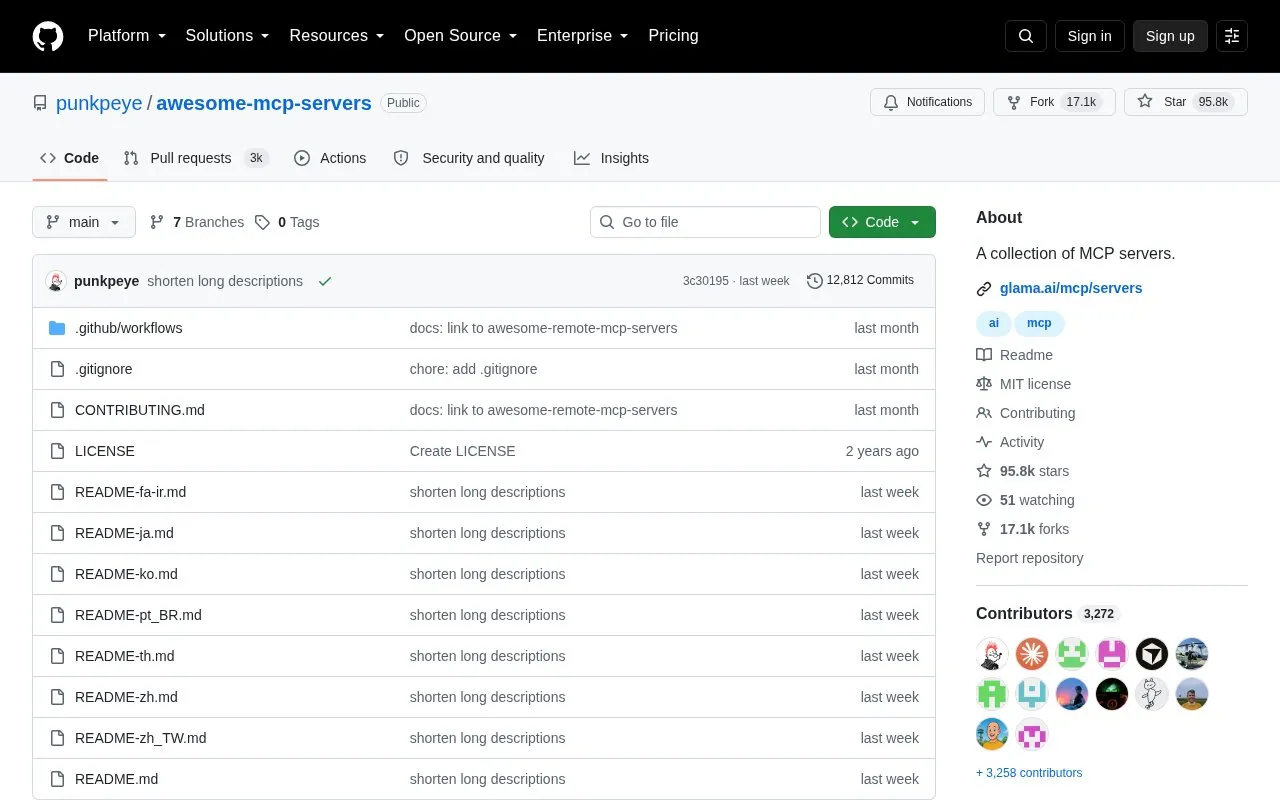Open the LICENSE file

click(105, 451)
